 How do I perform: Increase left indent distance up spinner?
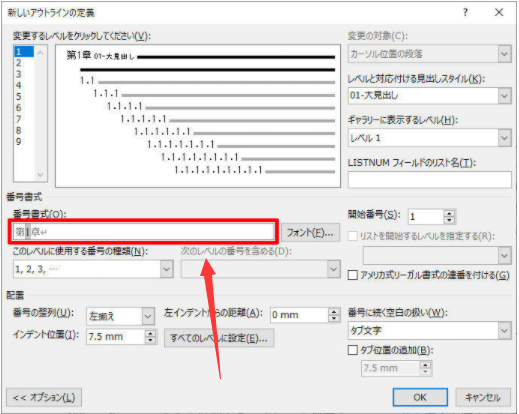(x=334, y=311)
